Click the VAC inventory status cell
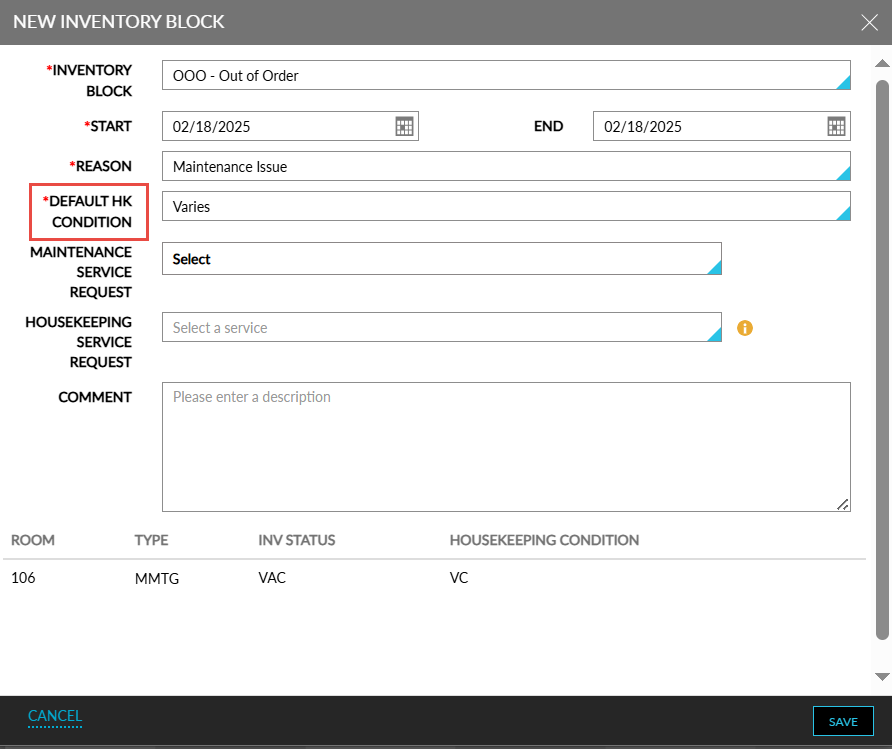 coord(272,578)
